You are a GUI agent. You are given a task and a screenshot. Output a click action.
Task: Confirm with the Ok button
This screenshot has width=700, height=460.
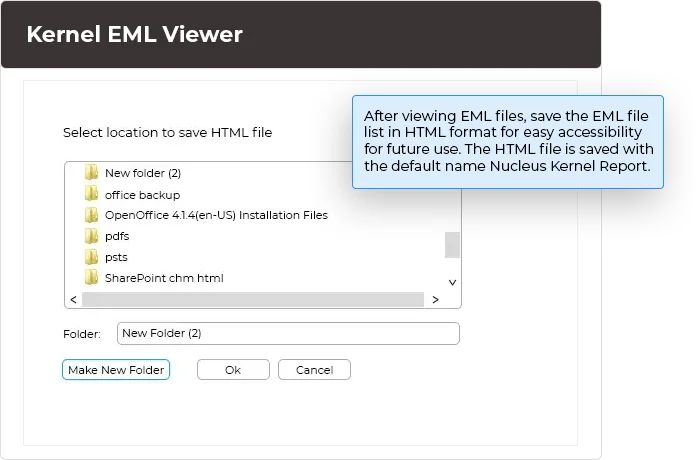[233, 370]
